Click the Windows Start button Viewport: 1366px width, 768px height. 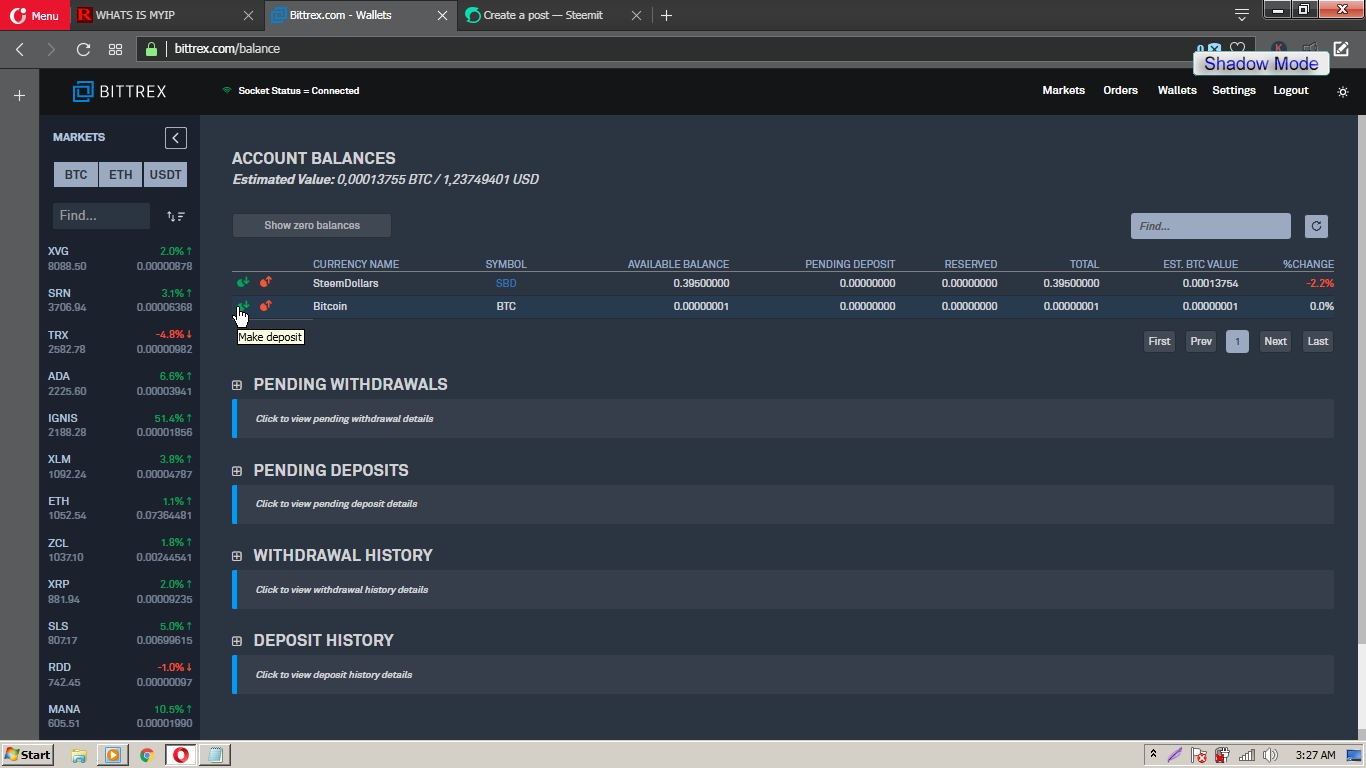pyautogui.click(x=27, y=755)
